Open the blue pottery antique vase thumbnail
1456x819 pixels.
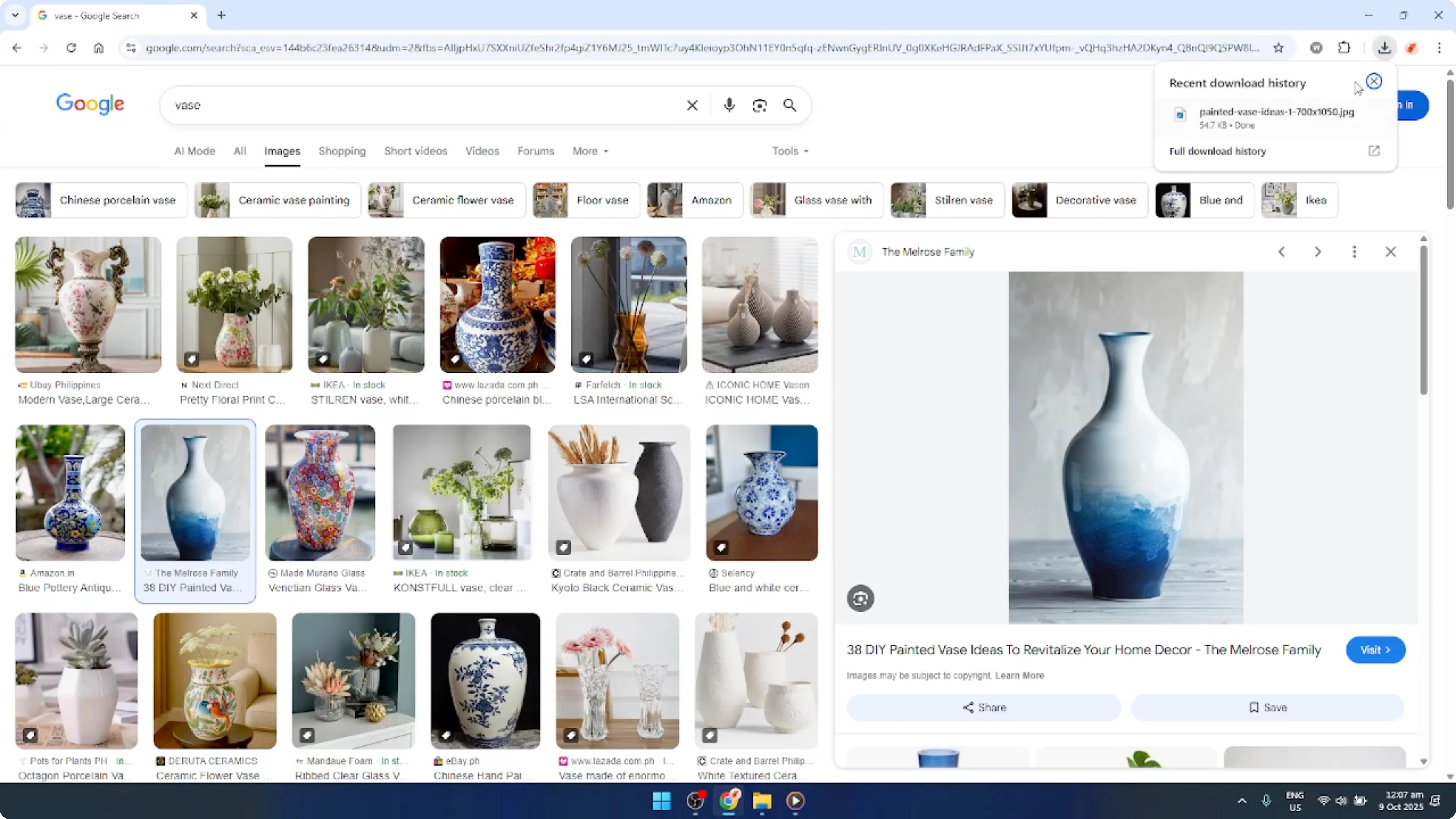(x=70, y=492)
